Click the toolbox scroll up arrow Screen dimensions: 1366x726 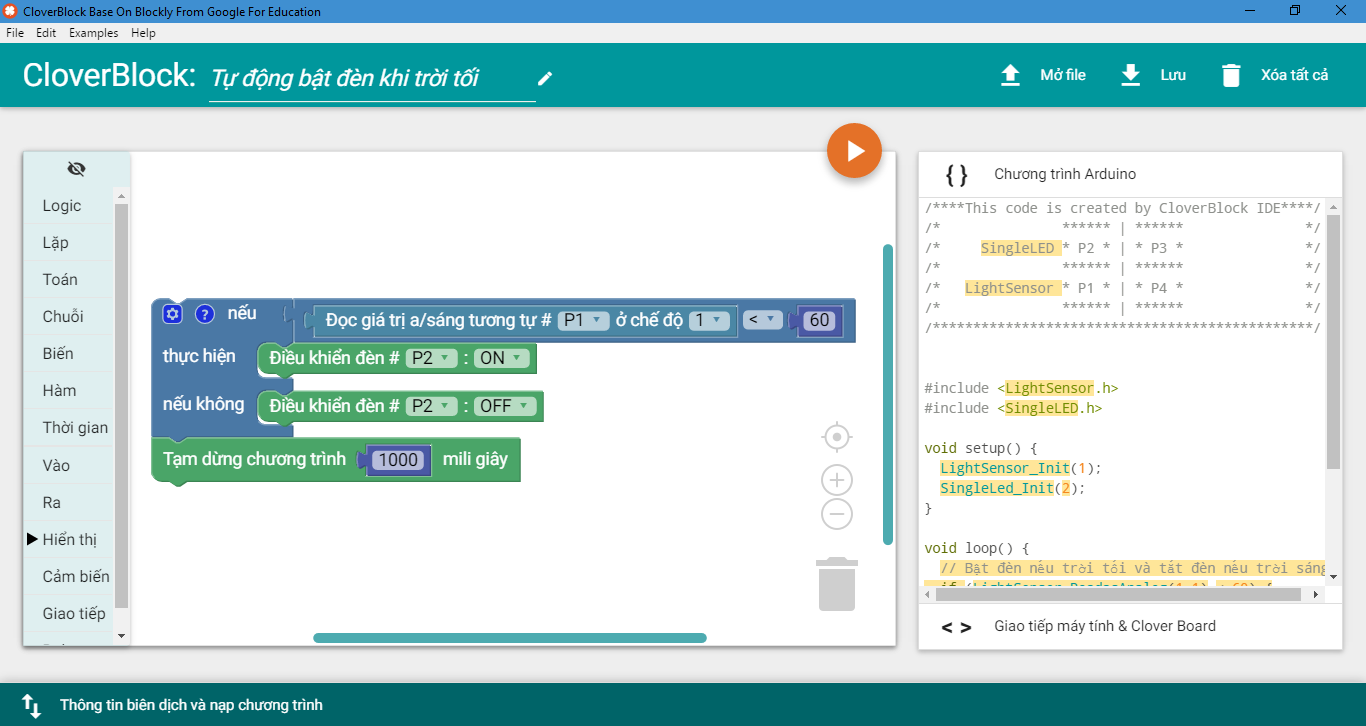click(x=122, y=197)
